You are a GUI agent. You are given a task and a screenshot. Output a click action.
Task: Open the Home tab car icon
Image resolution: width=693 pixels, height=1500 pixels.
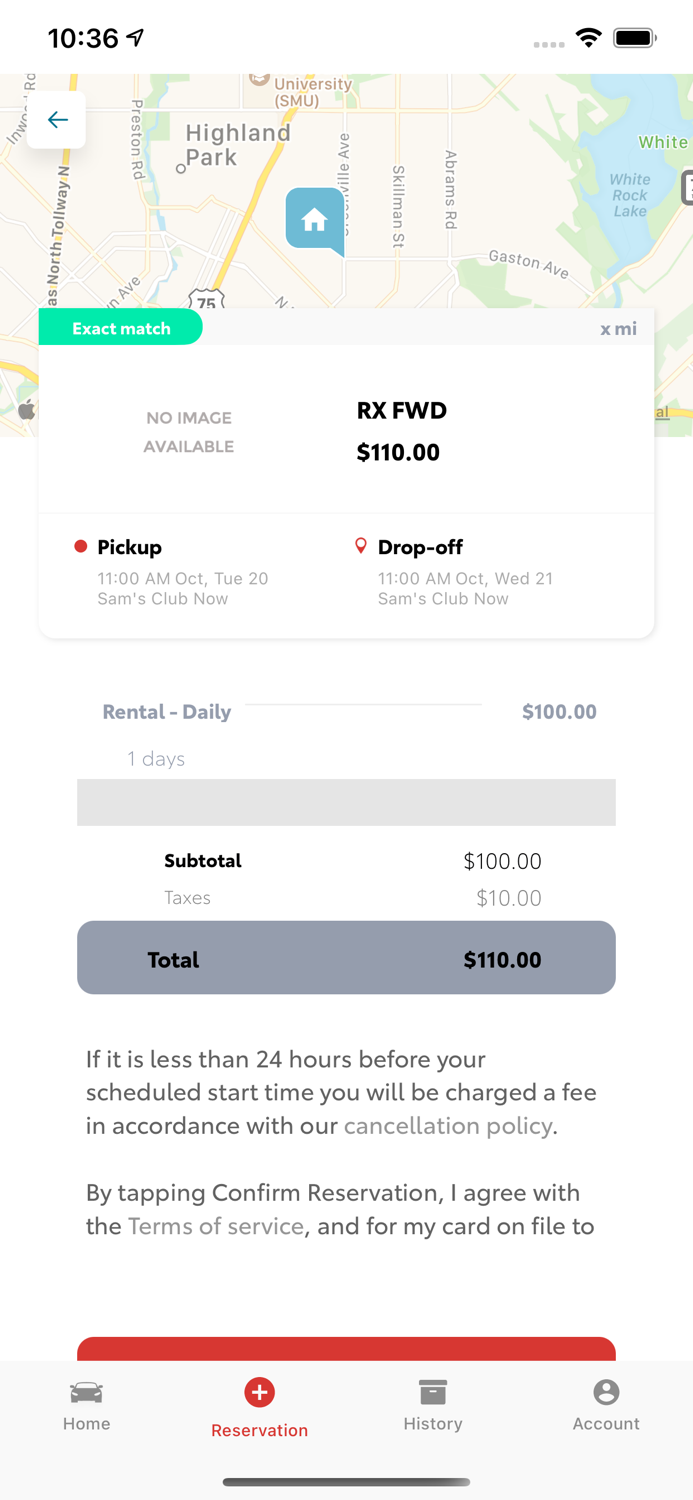[x=86, y=1392]
